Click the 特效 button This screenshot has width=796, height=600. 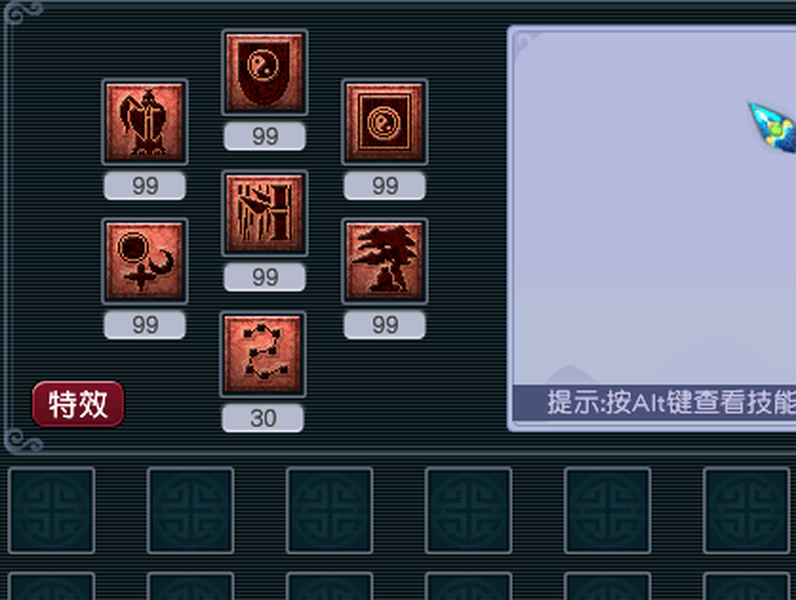(78, 404)
